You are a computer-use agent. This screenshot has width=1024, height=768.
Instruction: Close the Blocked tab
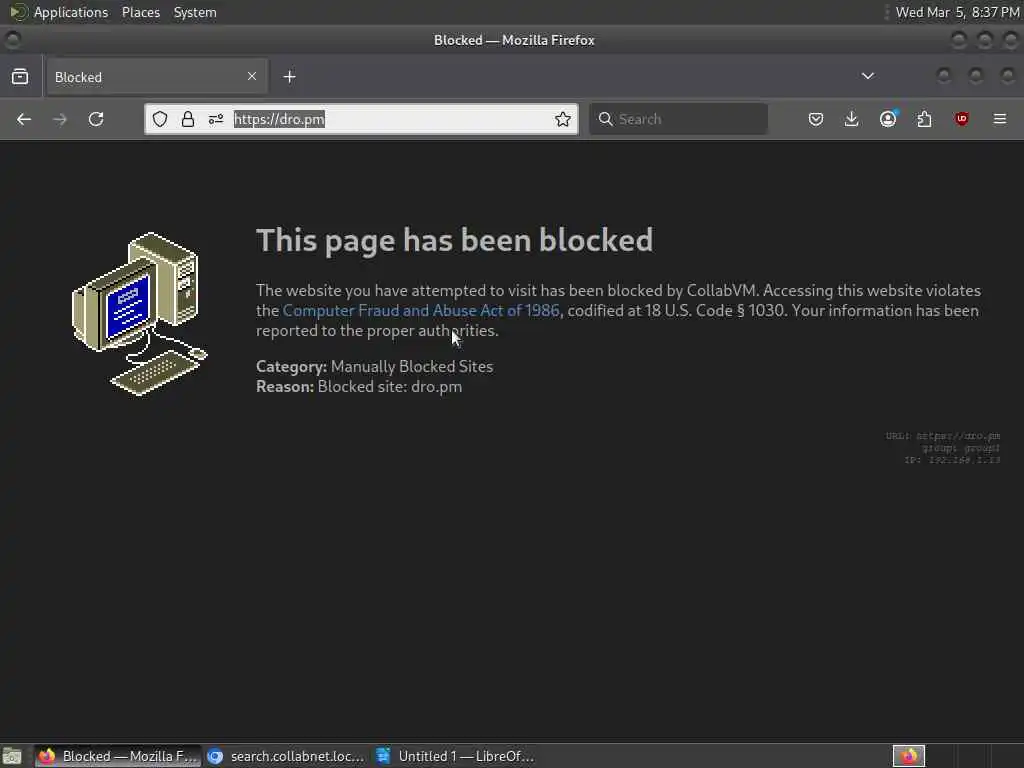(x=251, y=76)
